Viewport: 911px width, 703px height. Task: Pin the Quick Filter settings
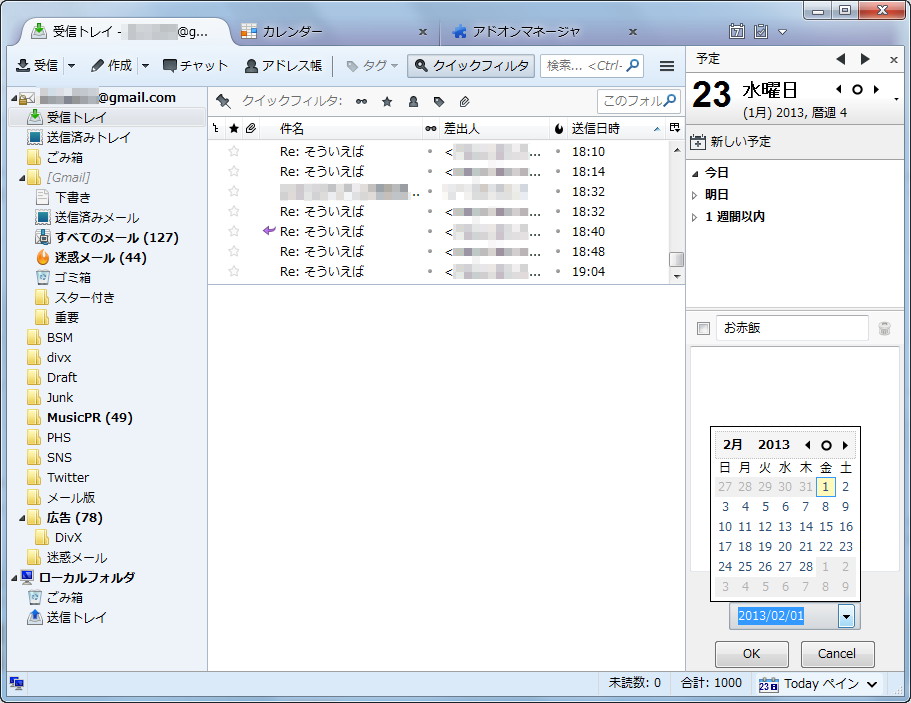(x=224, y=98)
